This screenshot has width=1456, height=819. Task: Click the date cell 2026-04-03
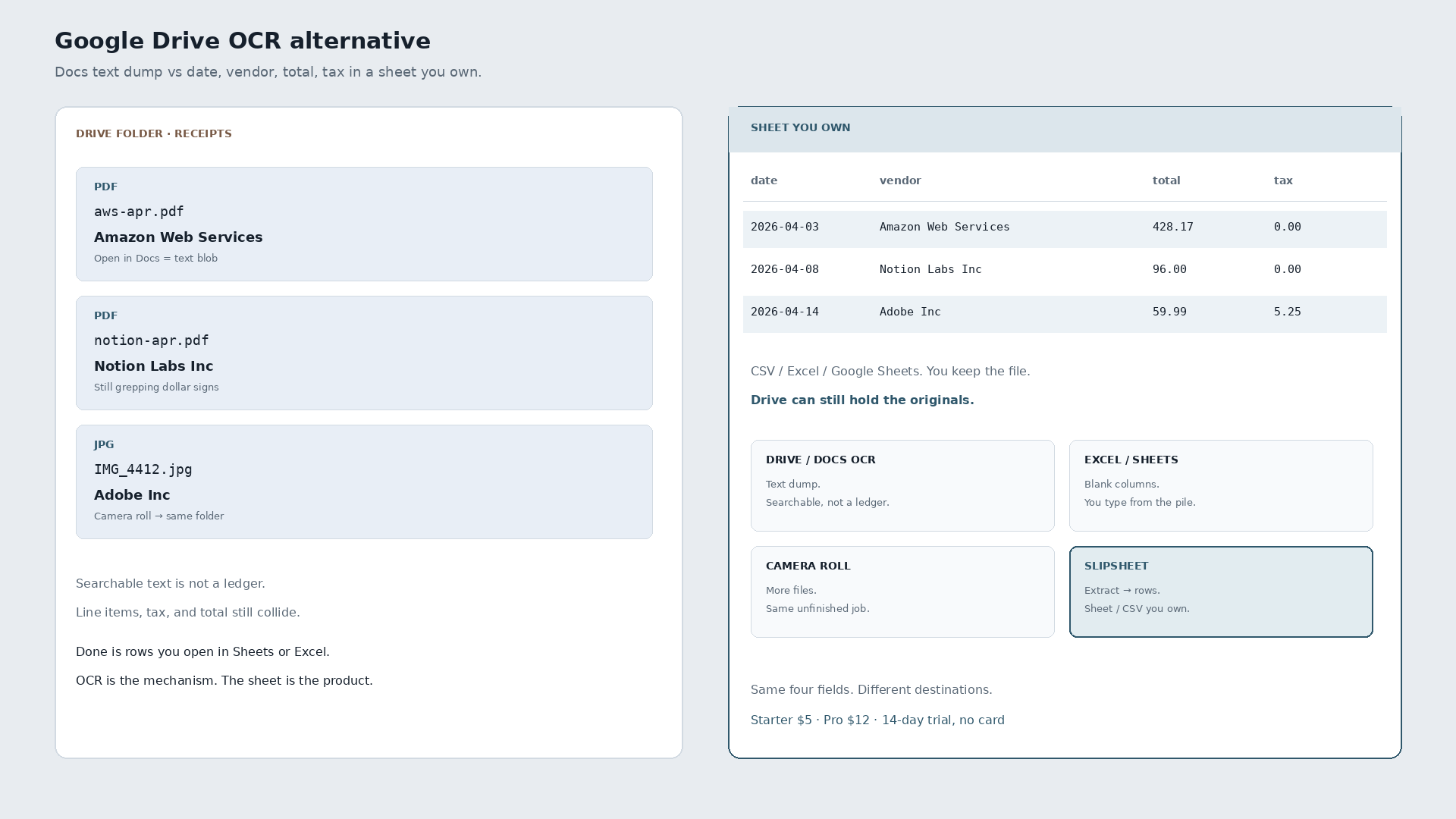[x=785, y=227]
